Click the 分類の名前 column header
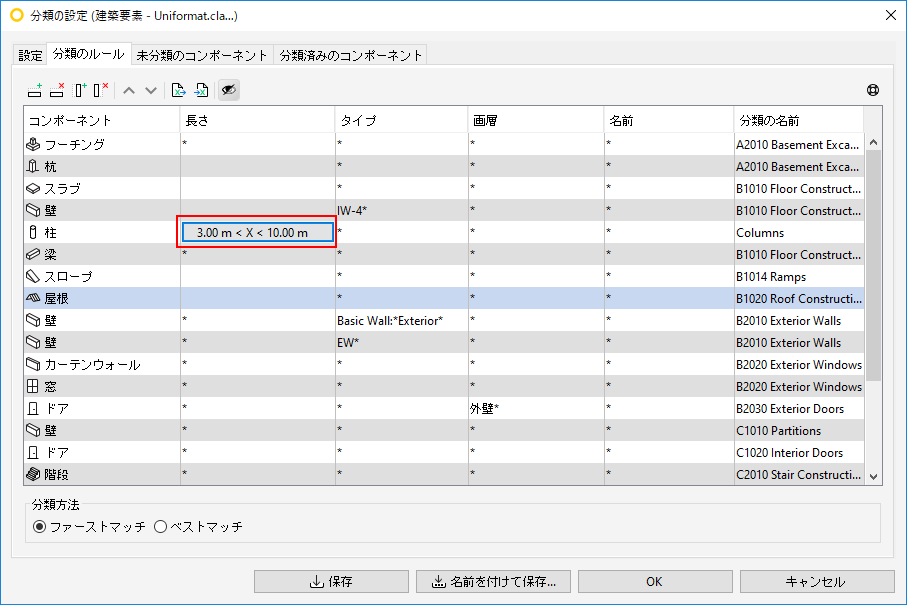Screen dimensions: 907x605 [799, 120]
